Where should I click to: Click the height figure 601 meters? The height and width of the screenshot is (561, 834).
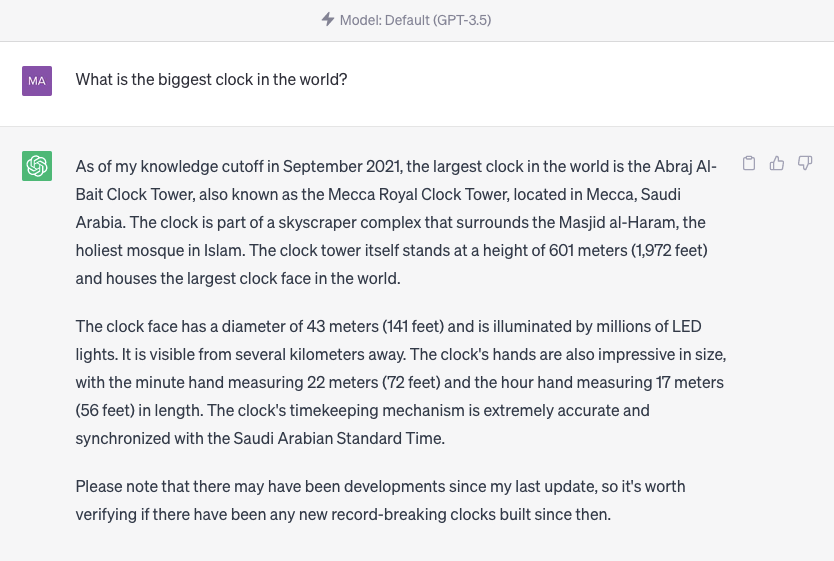coord(588,250)
